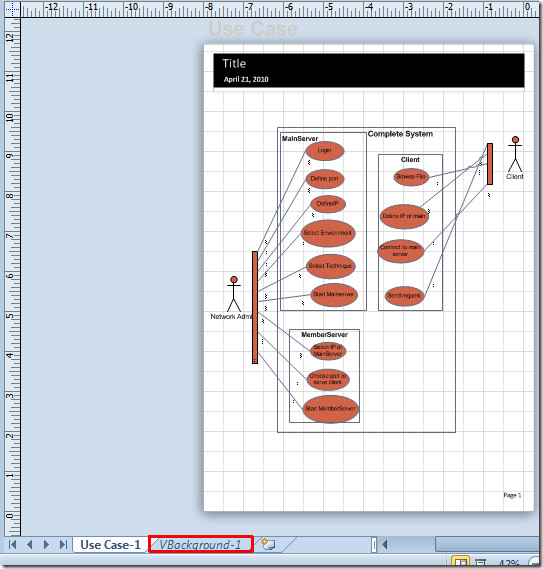Click the tab splitter handle
This screenshot has height=569, width=543.
point(374,544)
